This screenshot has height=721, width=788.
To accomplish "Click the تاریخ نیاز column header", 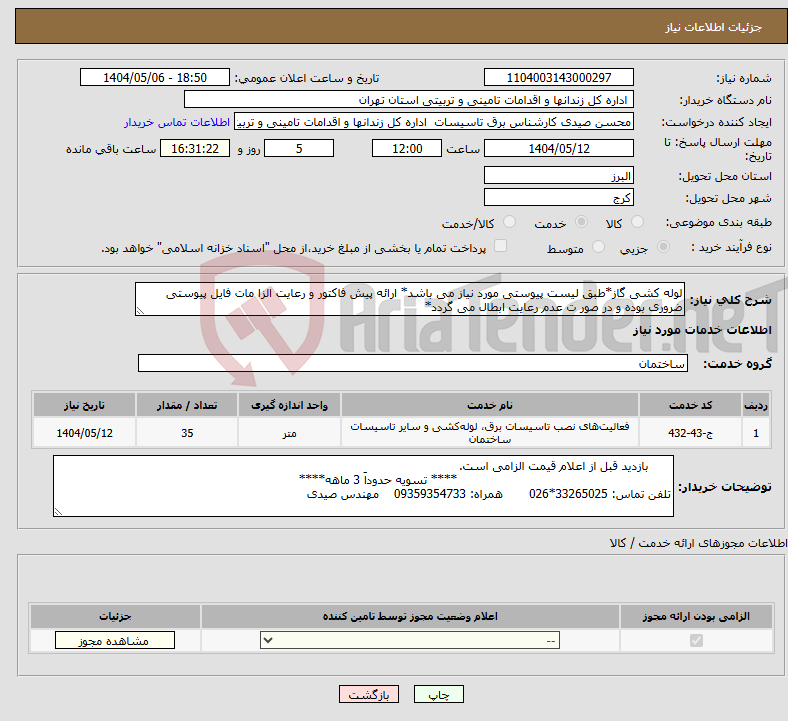I will point(84,405).
